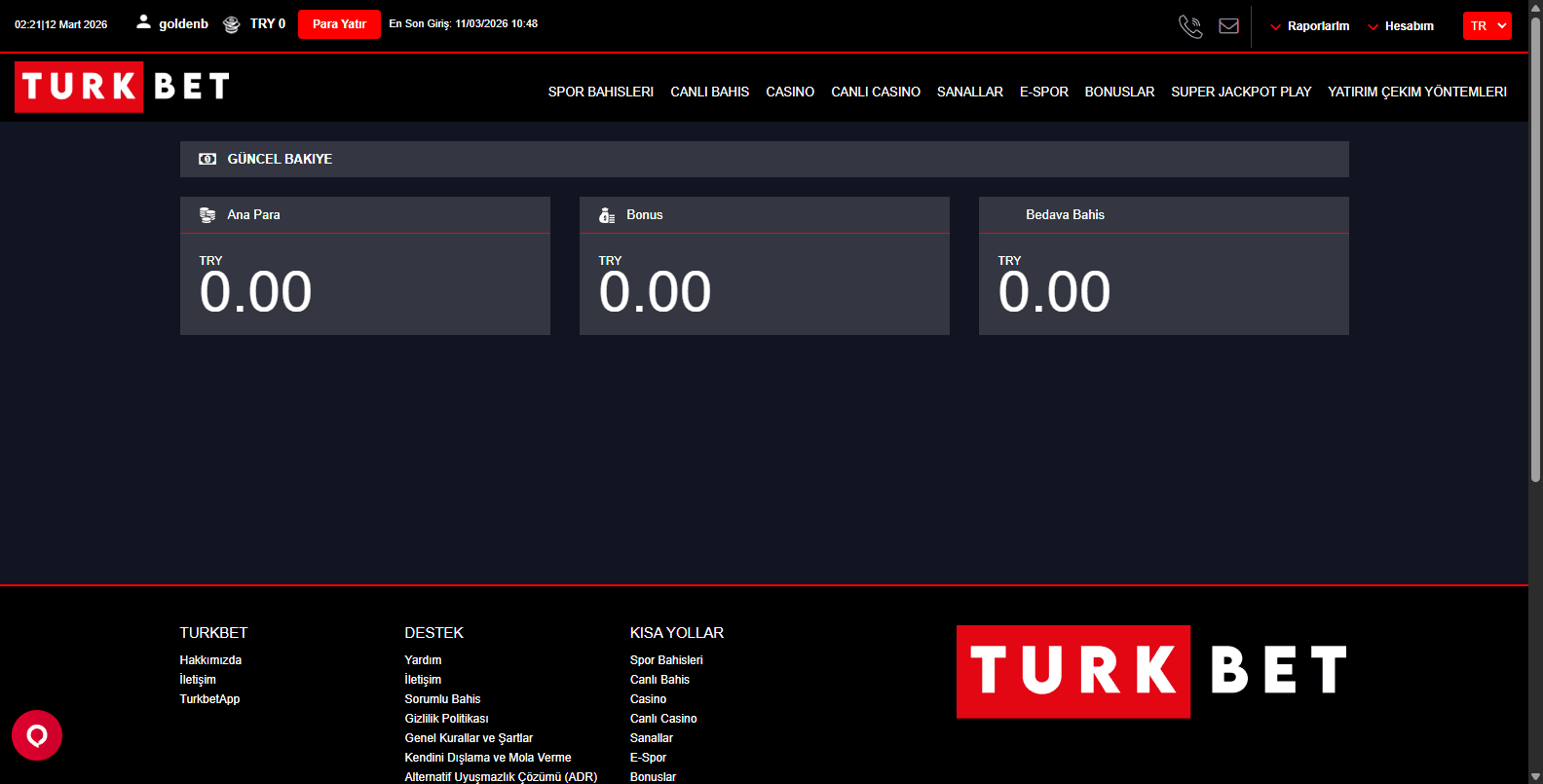Click the Ana Para 0.00 amount

[x=255, y=292]
